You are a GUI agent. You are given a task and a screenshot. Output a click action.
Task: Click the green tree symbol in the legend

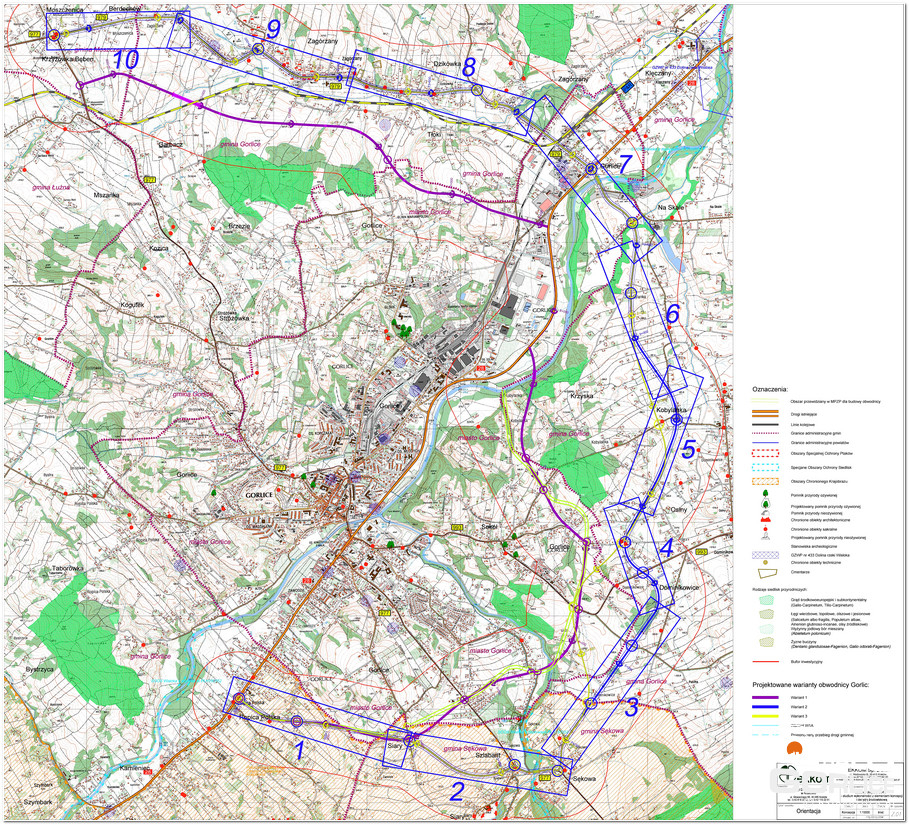[765, 493]
